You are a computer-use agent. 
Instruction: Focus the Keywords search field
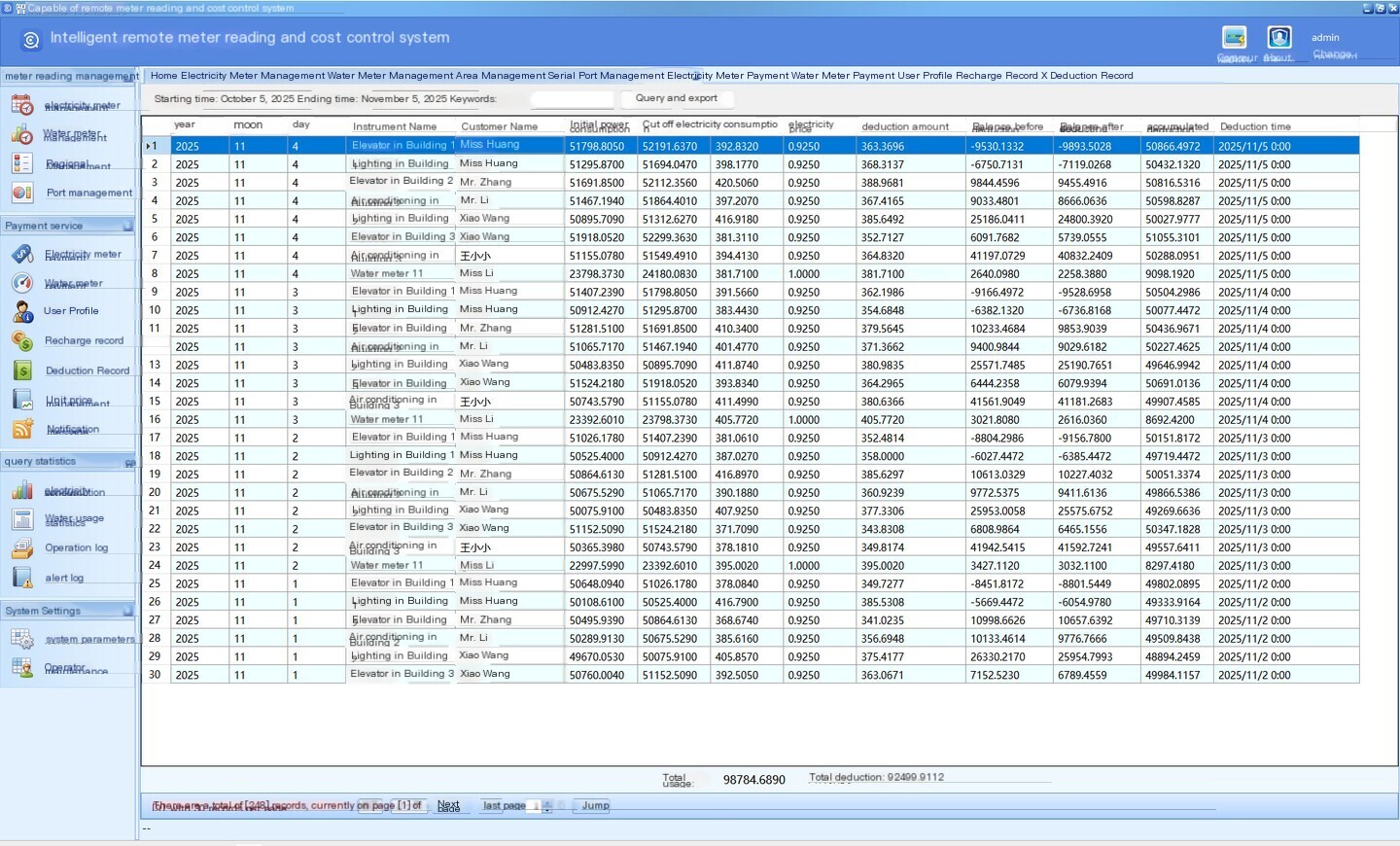coord(573,99)
